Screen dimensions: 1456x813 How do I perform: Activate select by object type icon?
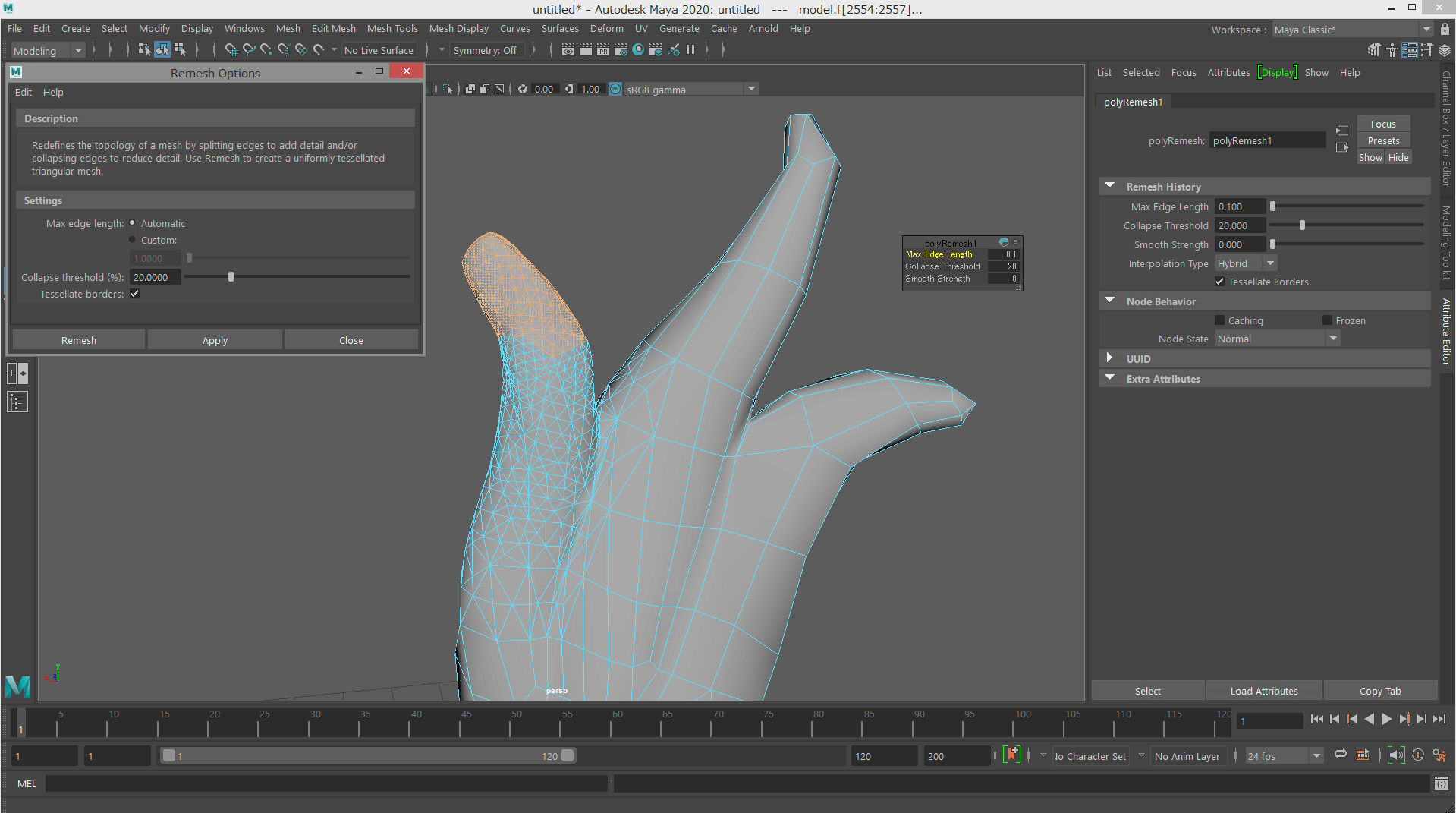click(x=162, y=50)
